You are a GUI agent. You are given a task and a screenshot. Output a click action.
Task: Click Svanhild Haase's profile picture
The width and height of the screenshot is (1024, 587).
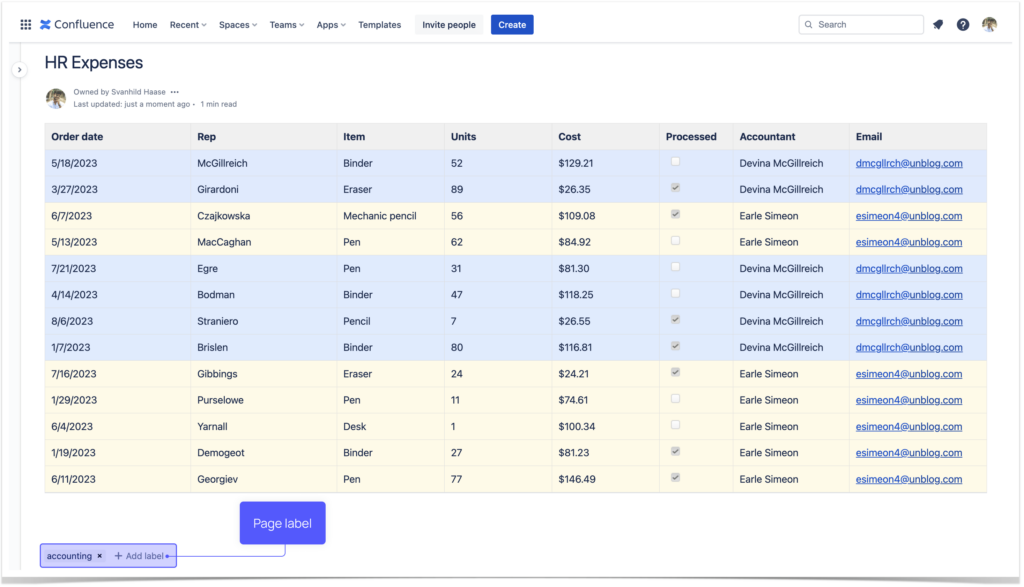(x=56, y=97)
